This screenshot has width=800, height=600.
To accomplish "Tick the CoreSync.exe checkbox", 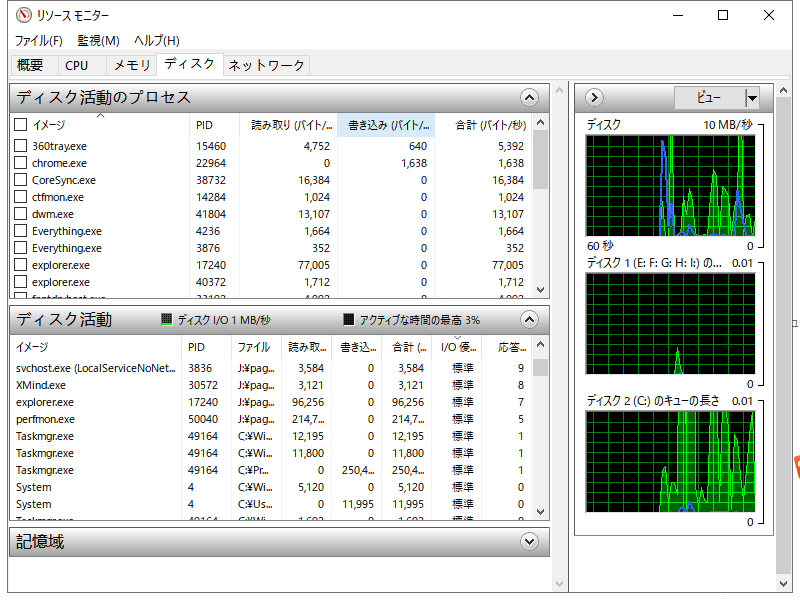I will [20, 180].
